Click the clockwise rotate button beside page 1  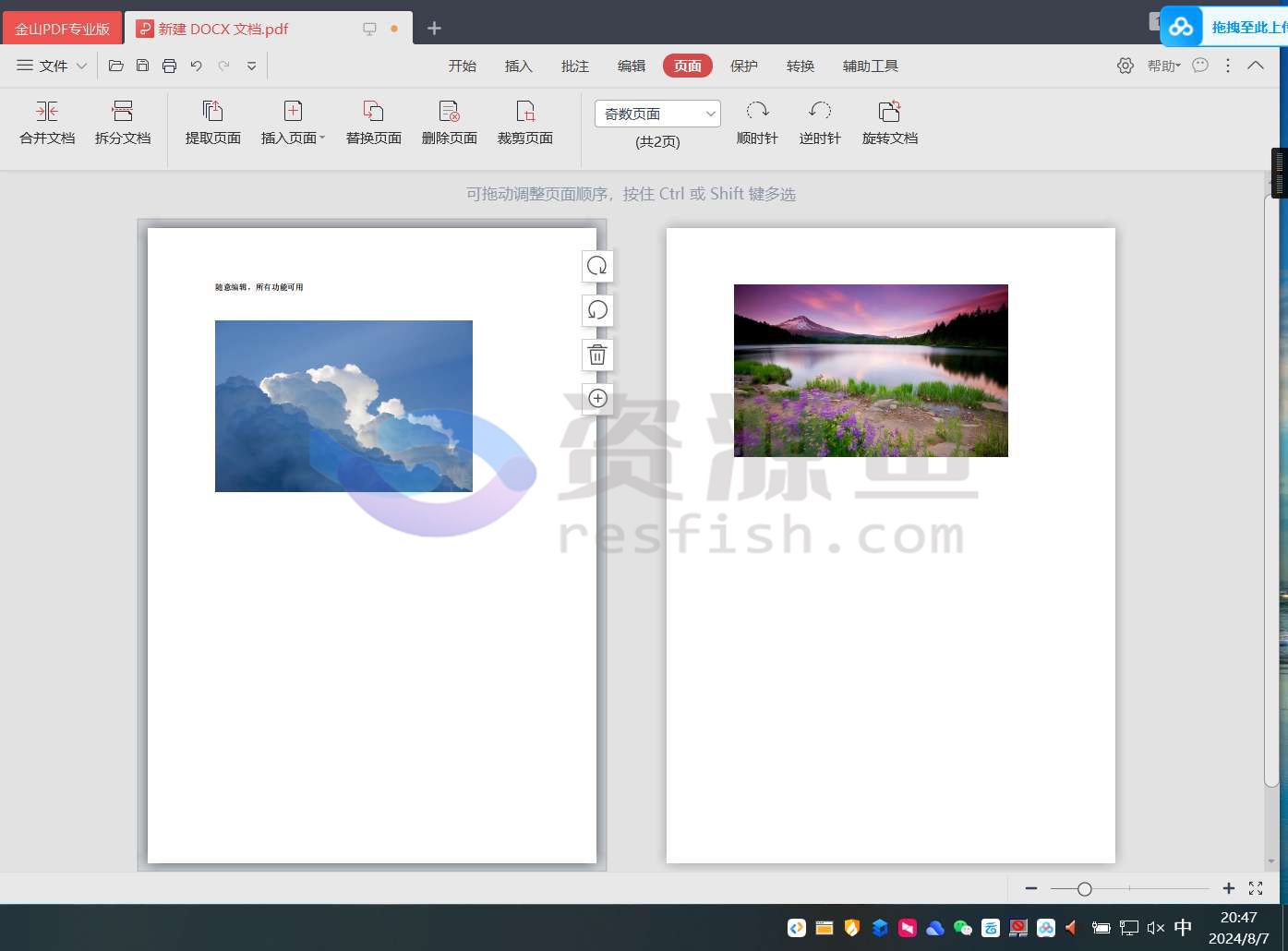point(597,266)
